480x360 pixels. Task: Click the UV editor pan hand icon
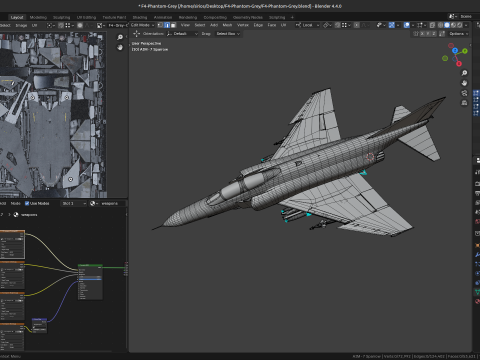pos(120,47)
